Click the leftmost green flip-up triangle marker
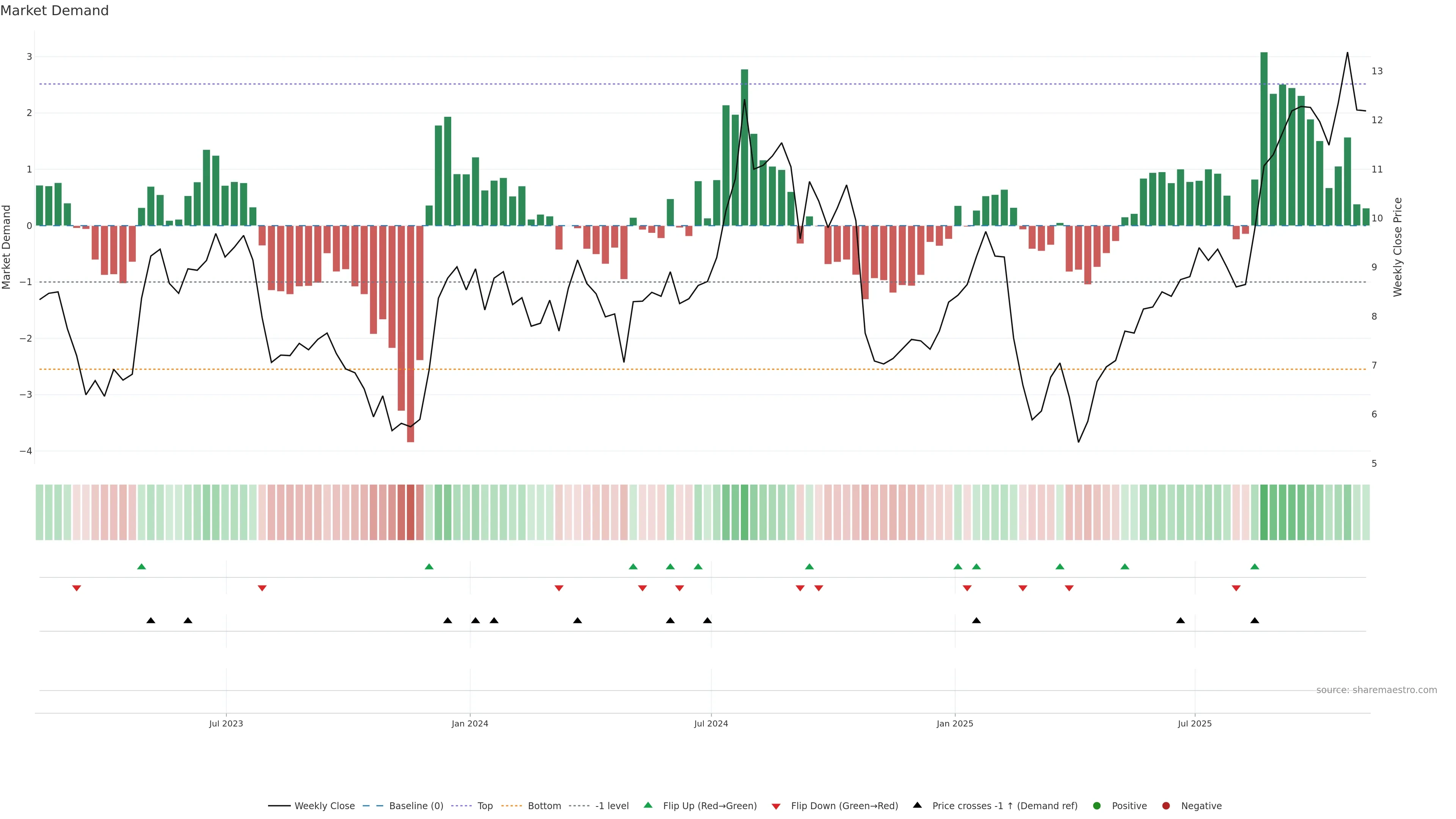 [141, 566]
